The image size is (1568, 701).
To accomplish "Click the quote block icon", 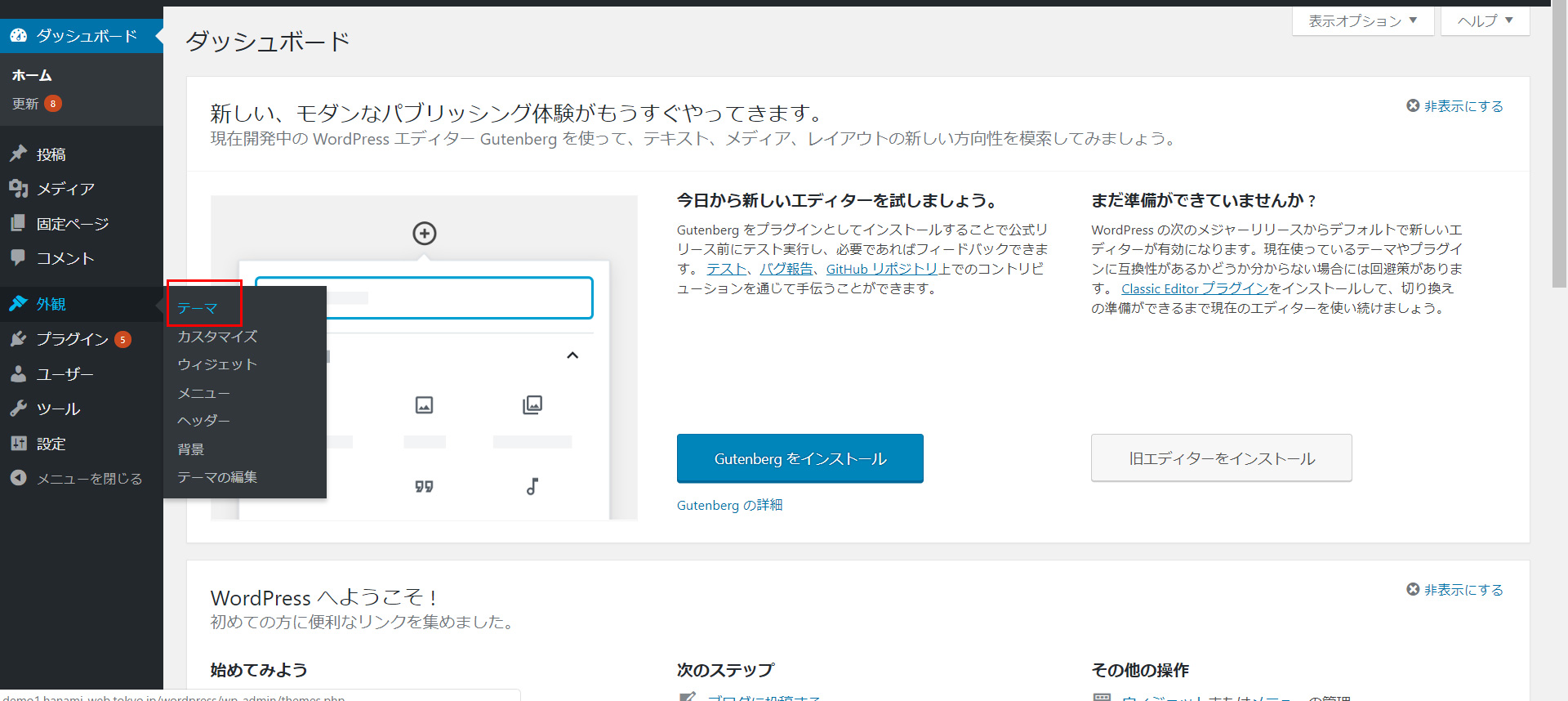I will click(x=424, y=487).
